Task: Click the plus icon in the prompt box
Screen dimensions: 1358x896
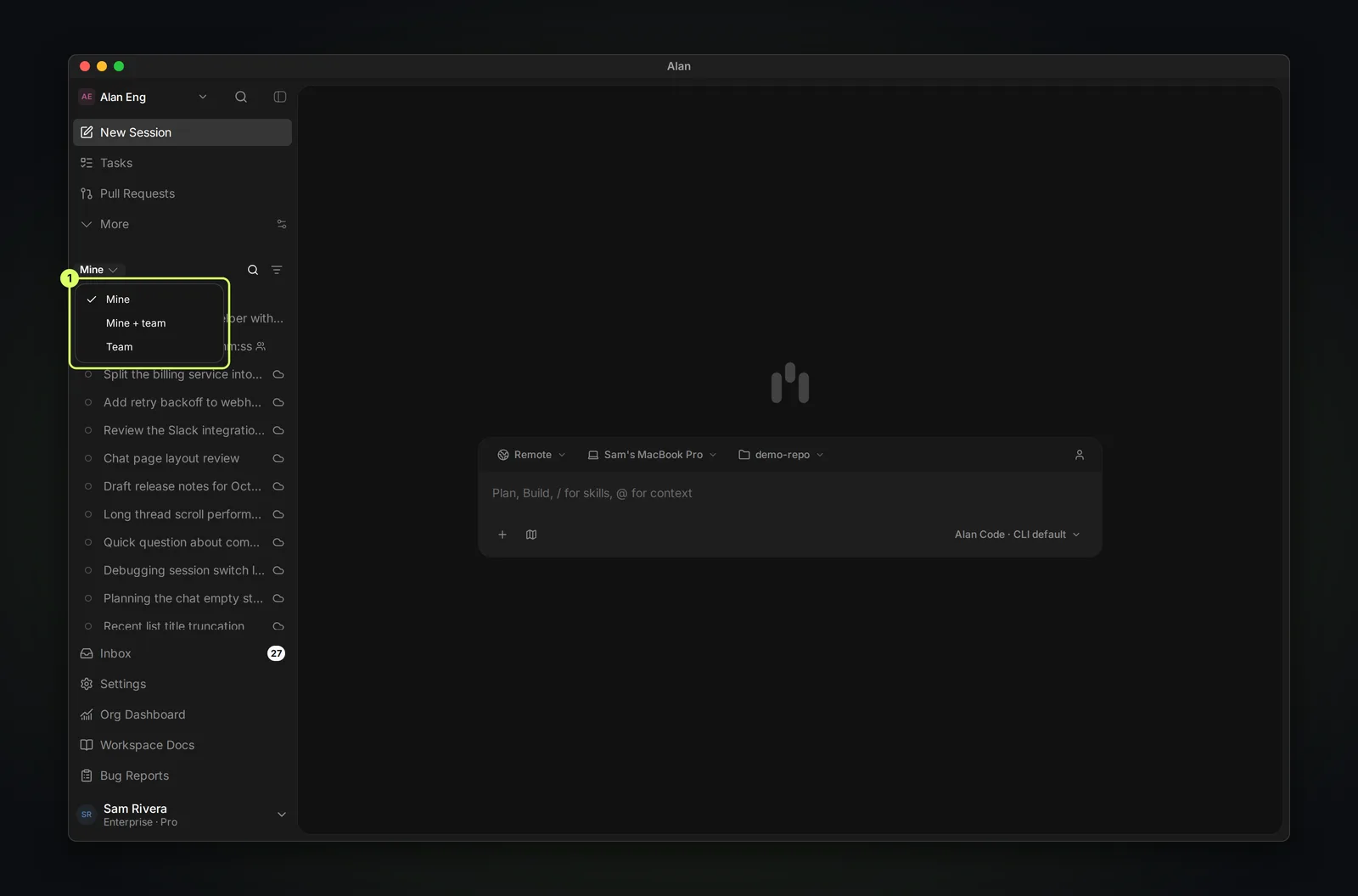Action: click(x=502, y=535)
